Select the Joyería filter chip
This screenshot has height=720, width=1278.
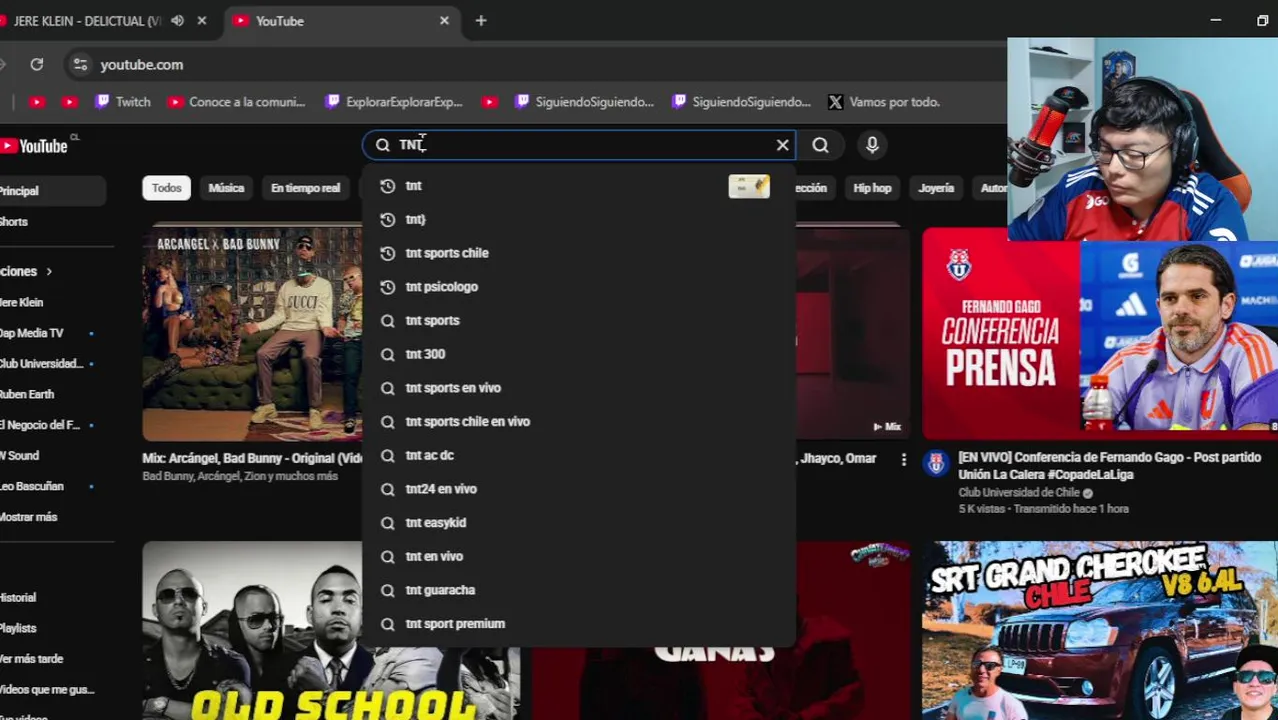pyautogui.click(x=936, y=188)
